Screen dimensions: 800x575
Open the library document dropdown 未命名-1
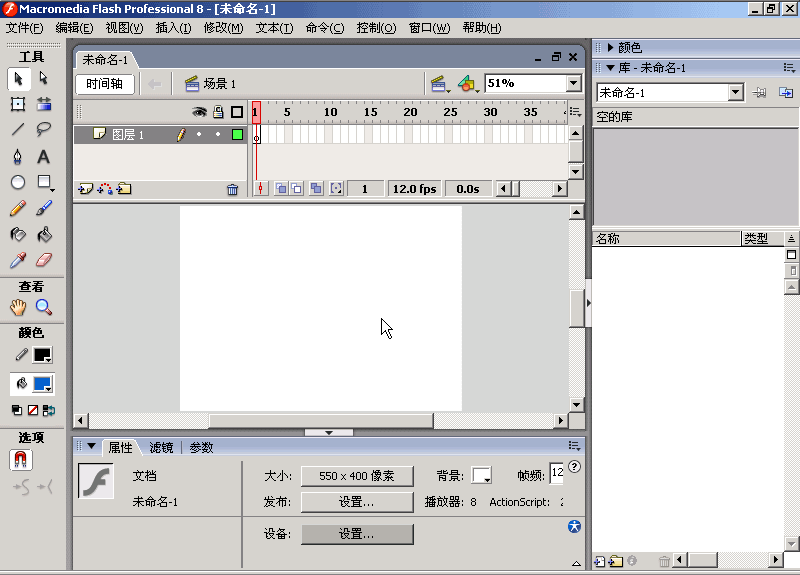736,93
